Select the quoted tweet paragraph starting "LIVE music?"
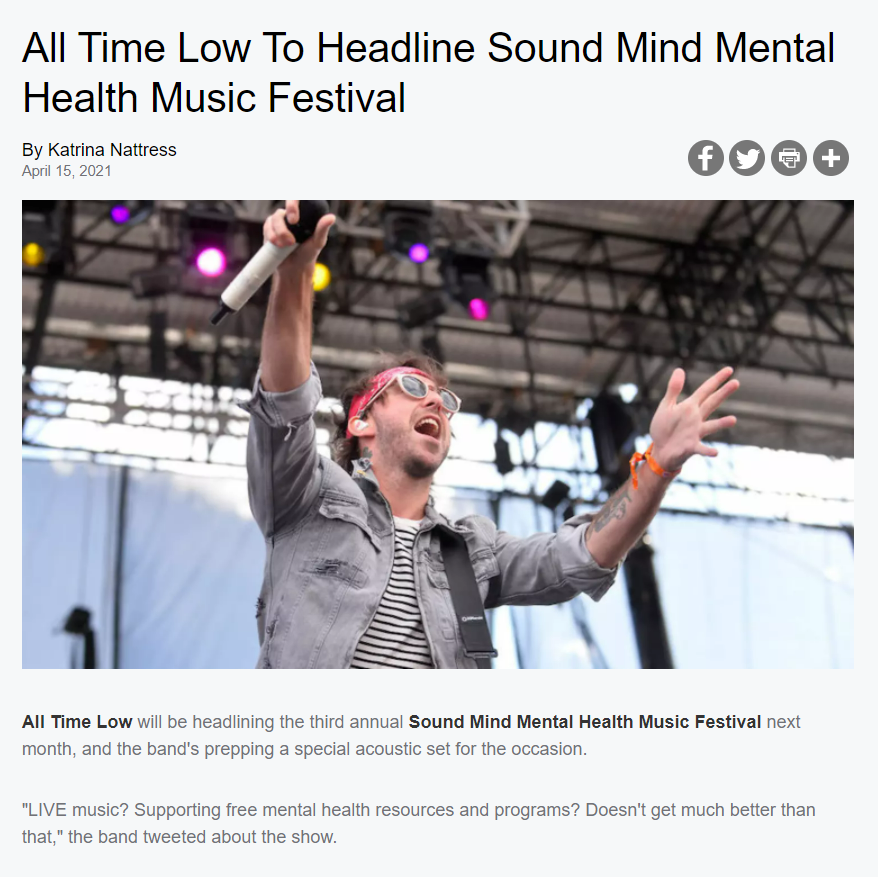Image resolution: width=878 pixels, height=877 pixels. pos(418,823)
